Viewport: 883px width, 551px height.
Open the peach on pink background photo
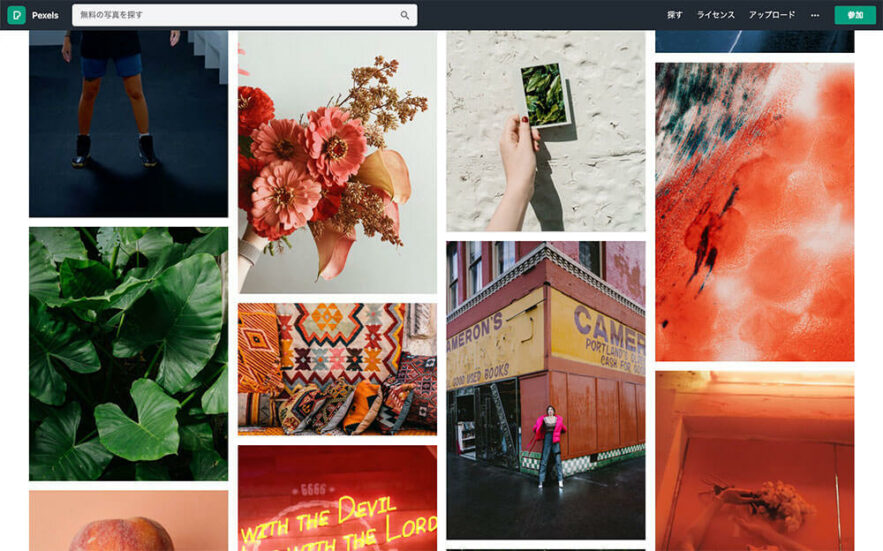(128, 521)
